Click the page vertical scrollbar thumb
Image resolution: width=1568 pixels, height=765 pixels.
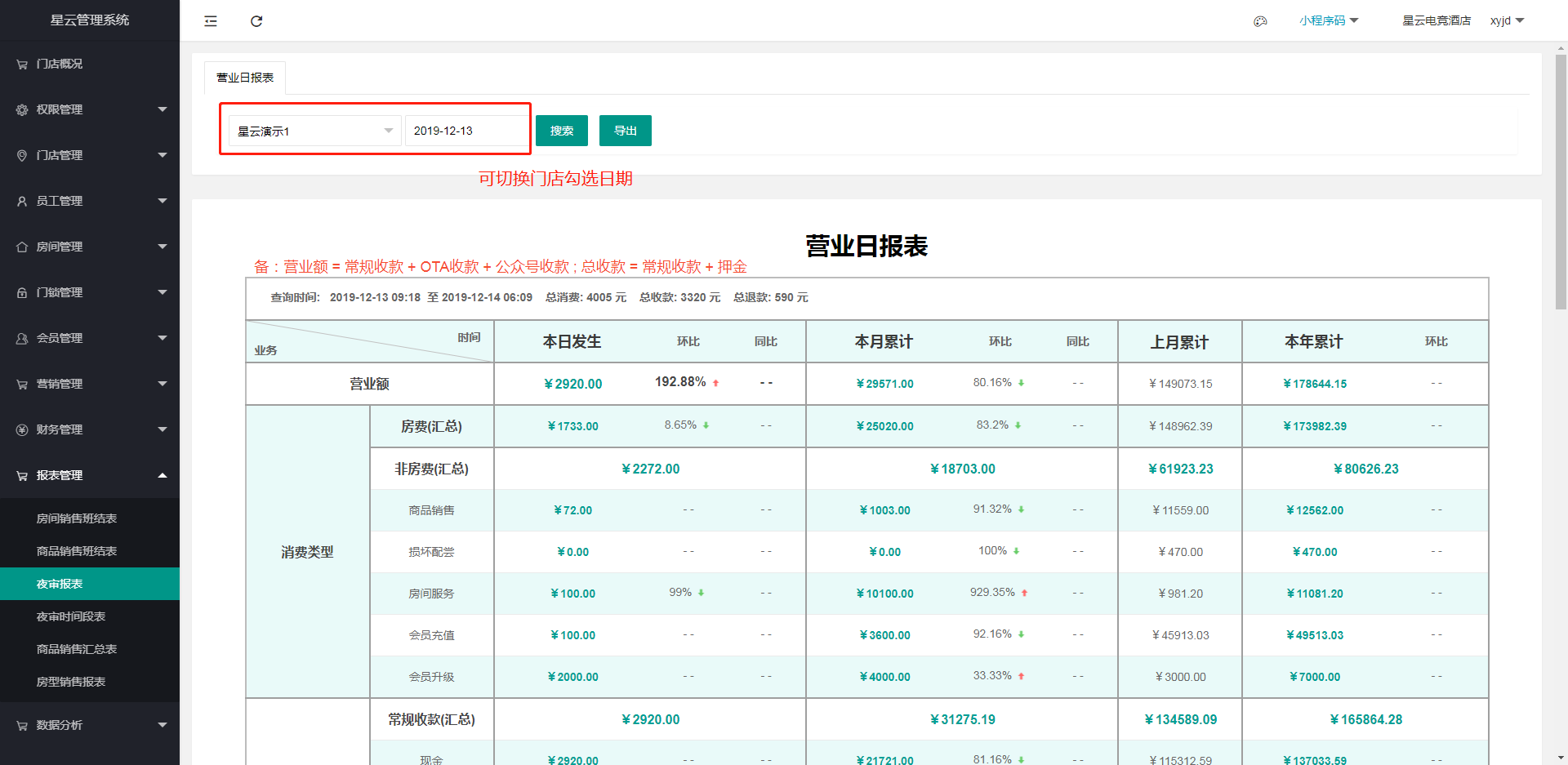(x=1561, y=182)
